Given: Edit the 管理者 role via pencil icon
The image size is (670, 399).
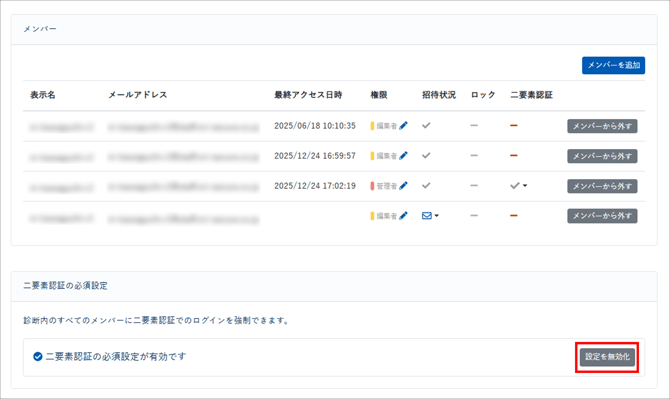Looking at the screenshot, I should pos(403,185).
